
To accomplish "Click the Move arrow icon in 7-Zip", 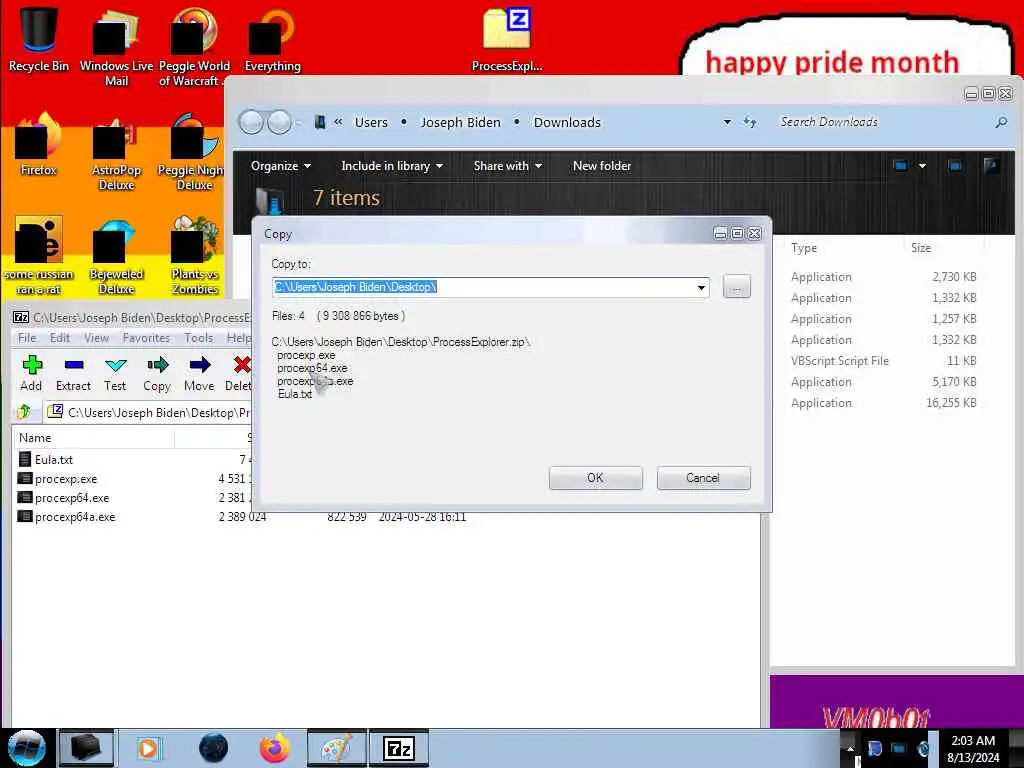I will click(x=199, y=373).
